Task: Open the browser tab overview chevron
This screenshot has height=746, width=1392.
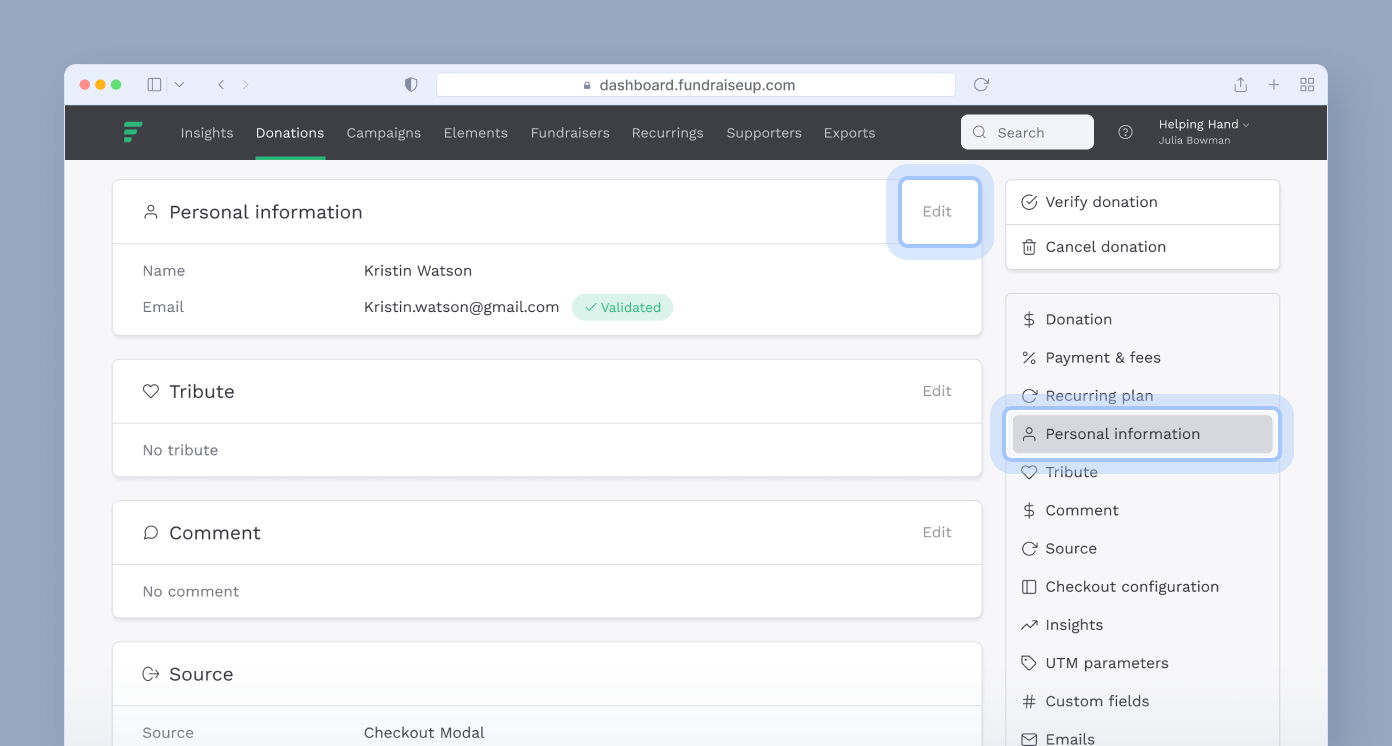Action: (179, 84)
